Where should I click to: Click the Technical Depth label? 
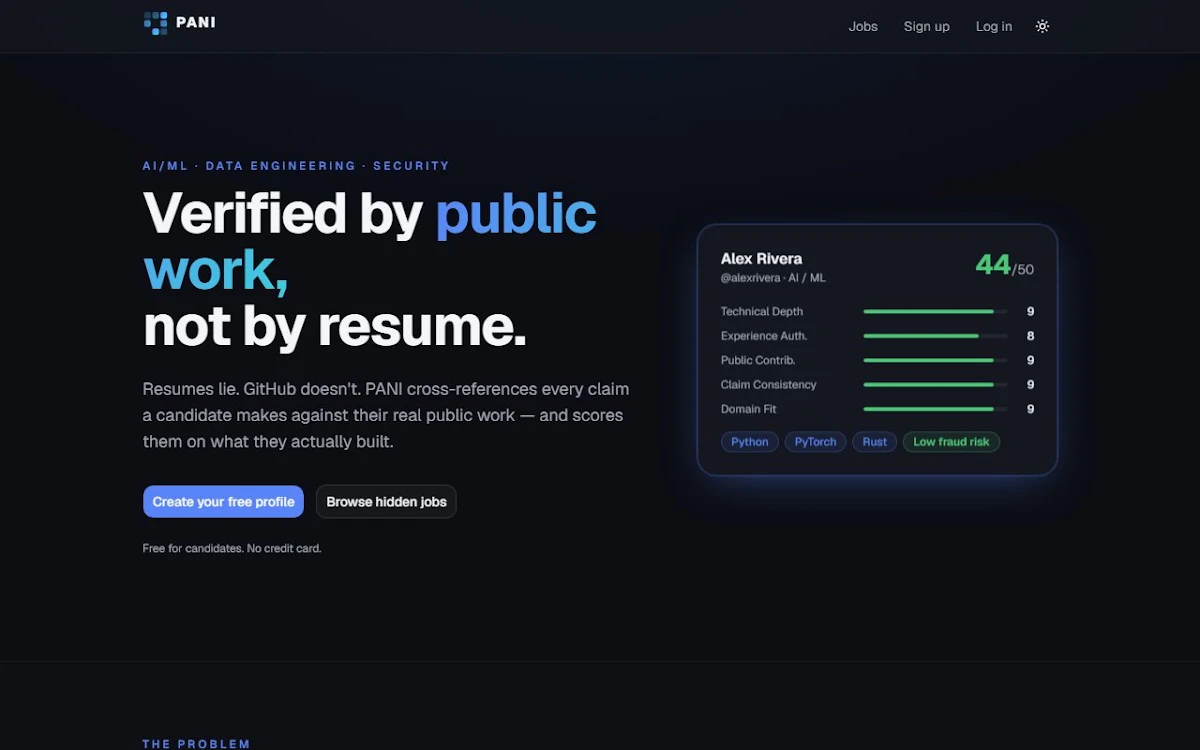tap(762, 312)
